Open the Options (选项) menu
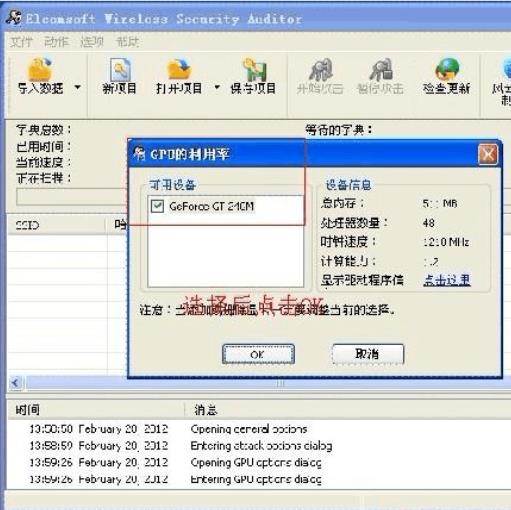The image size is (511, 510). (x=92, y=42)
